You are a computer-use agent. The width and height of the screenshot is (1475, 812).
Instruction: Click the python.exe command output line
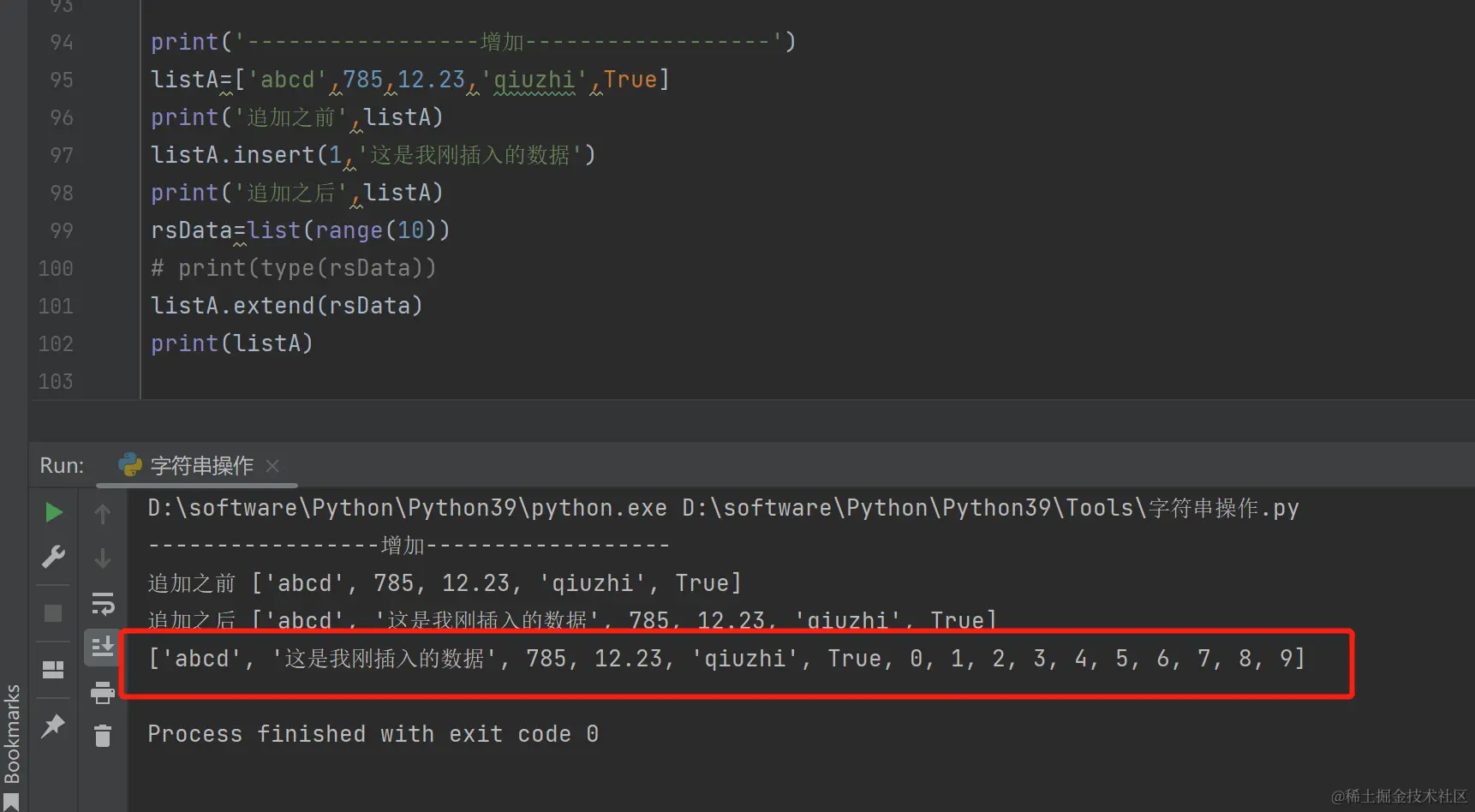[723, 508]
